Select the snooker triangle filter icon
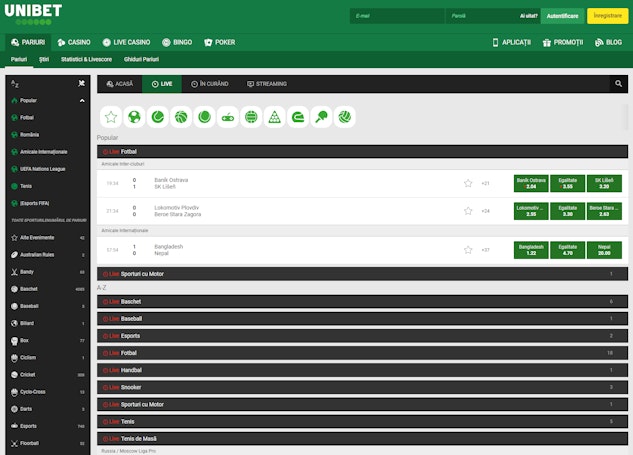 coord(275,117)
